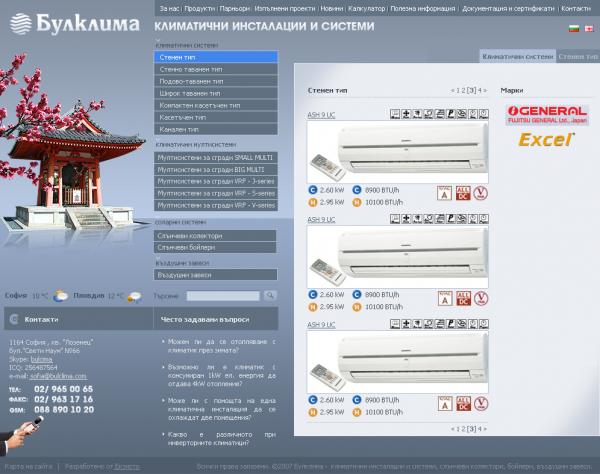This screenshot has width=600, height=474.
Task: Click the Plovdiv weather icon
Action: click(x=134, y=296)
